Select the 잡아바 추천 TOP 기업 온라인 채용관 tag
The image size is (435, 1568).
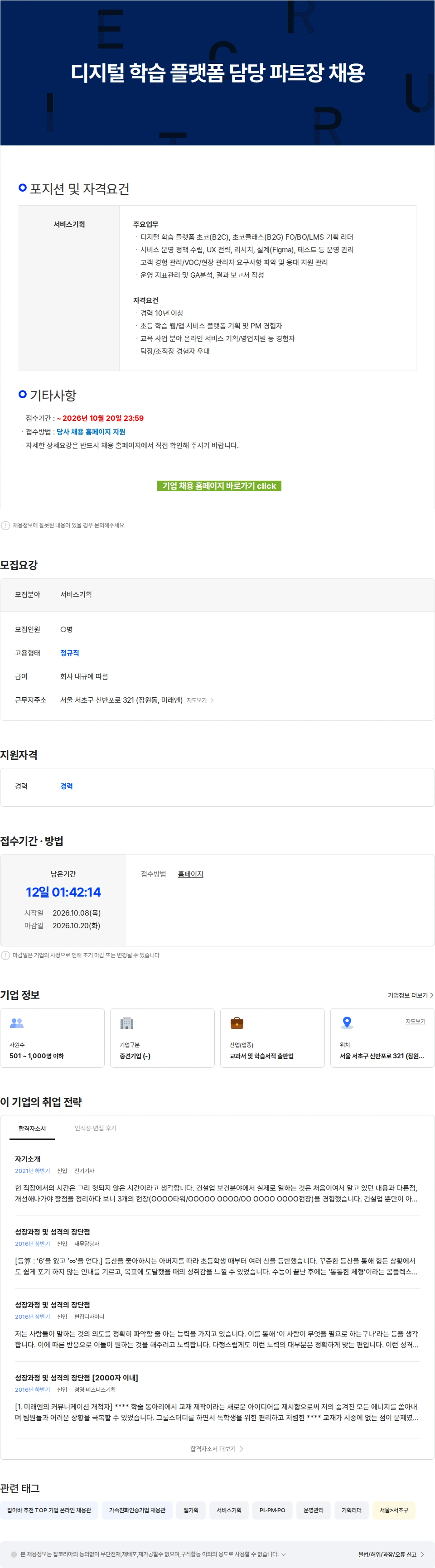tap(48, 1510)
